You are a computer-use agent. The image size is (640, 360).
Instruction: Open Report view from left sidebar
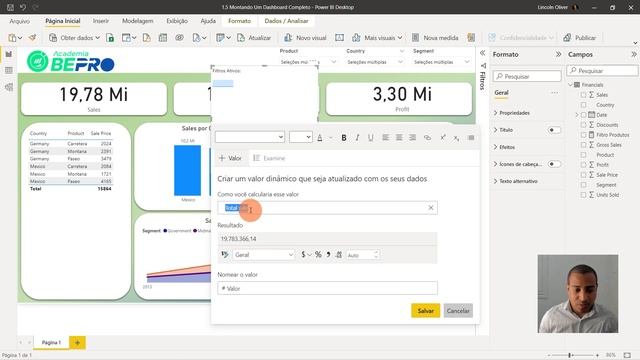[9, 54]
